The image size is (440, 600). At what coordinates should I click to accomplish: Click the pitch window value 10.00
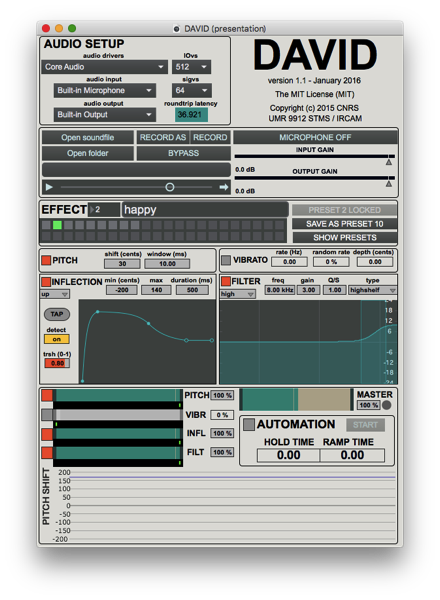167,264
